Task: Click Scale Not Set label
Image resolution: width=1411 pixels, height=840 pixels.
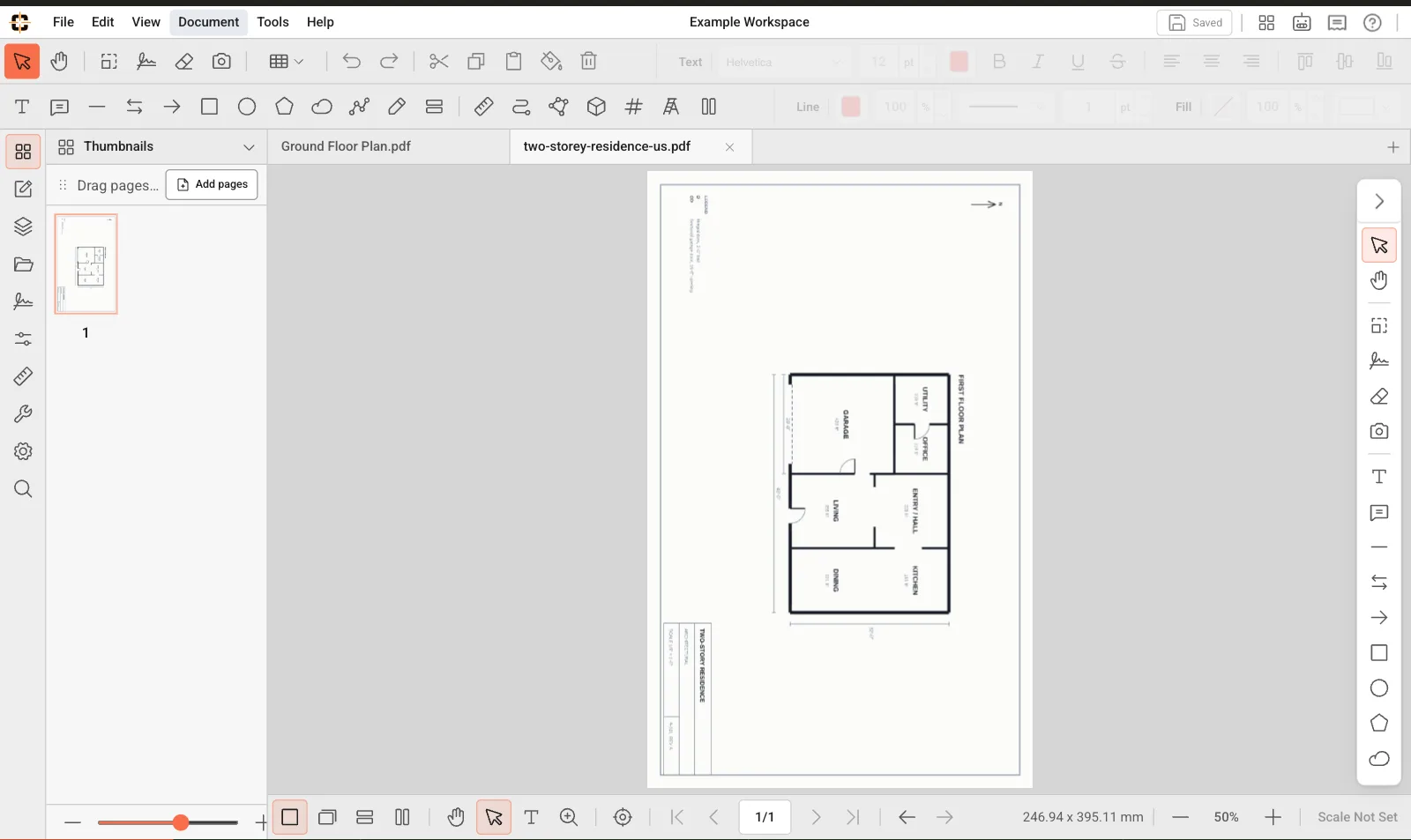Action: [1357, 817]
